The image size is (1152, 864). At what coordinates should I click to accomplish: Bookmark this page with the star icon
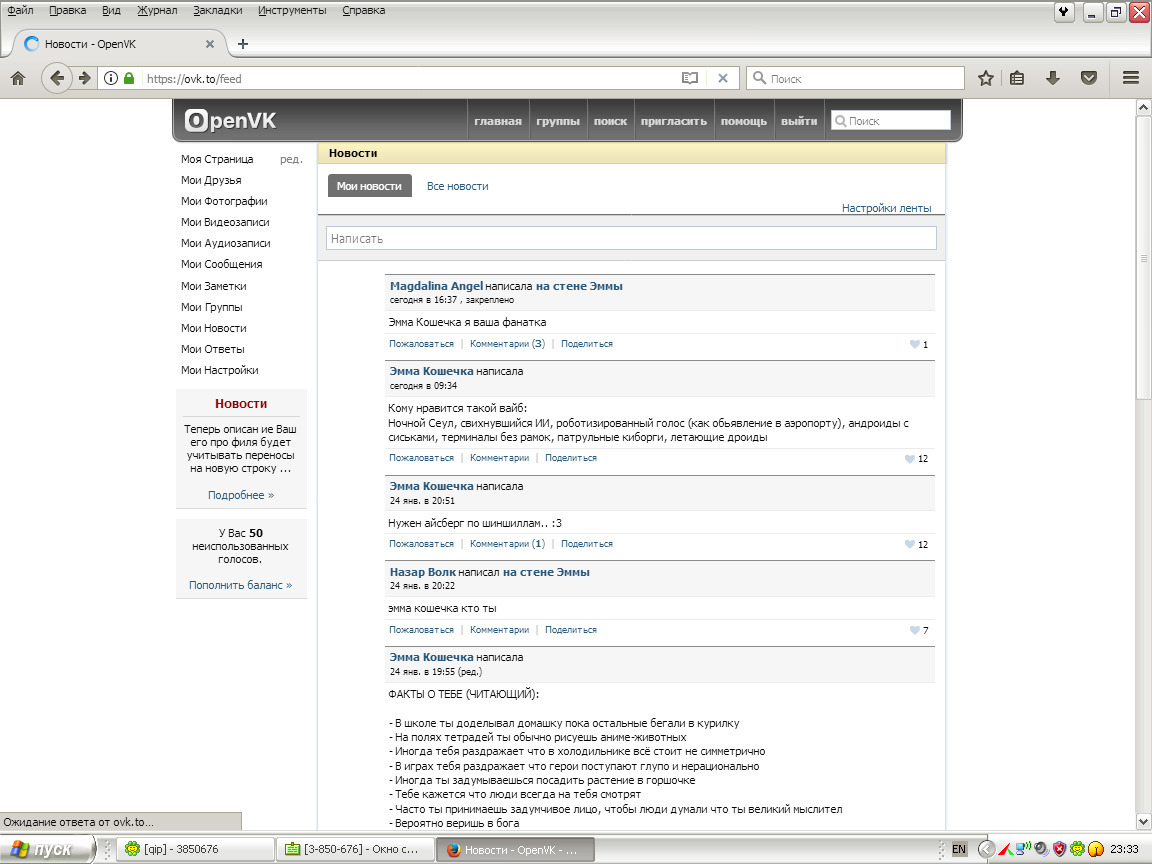click(x=986, y=78)
